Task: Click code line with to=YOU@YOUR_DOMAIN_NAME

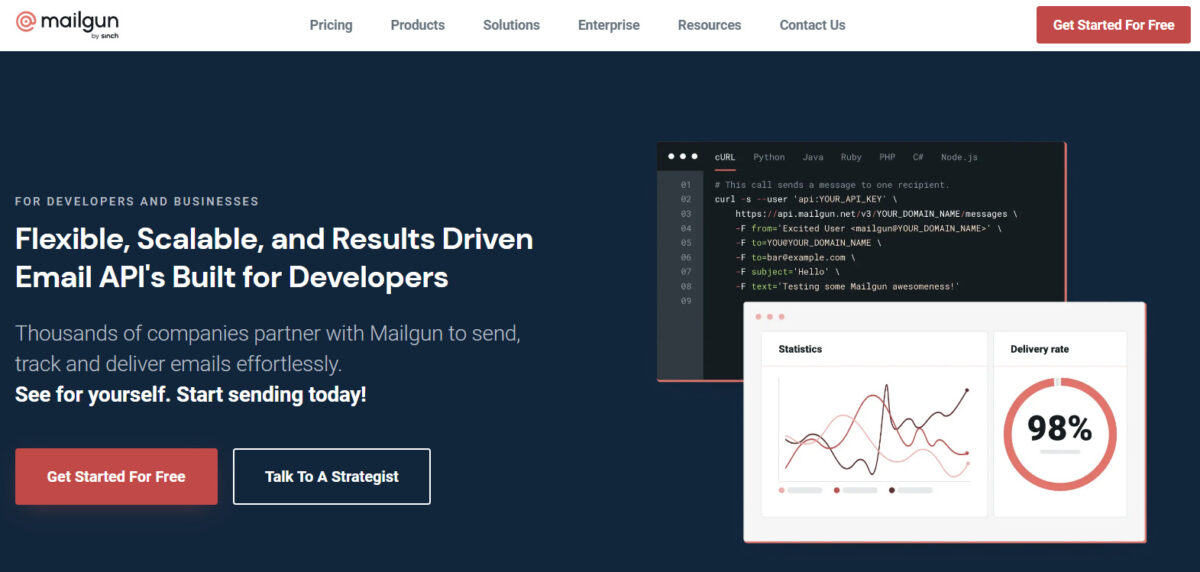Action: click(808, 242)
